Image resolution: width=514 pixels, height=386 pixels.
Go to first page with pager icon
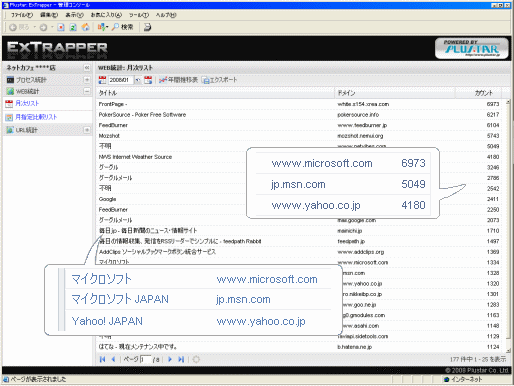(102, 359)
